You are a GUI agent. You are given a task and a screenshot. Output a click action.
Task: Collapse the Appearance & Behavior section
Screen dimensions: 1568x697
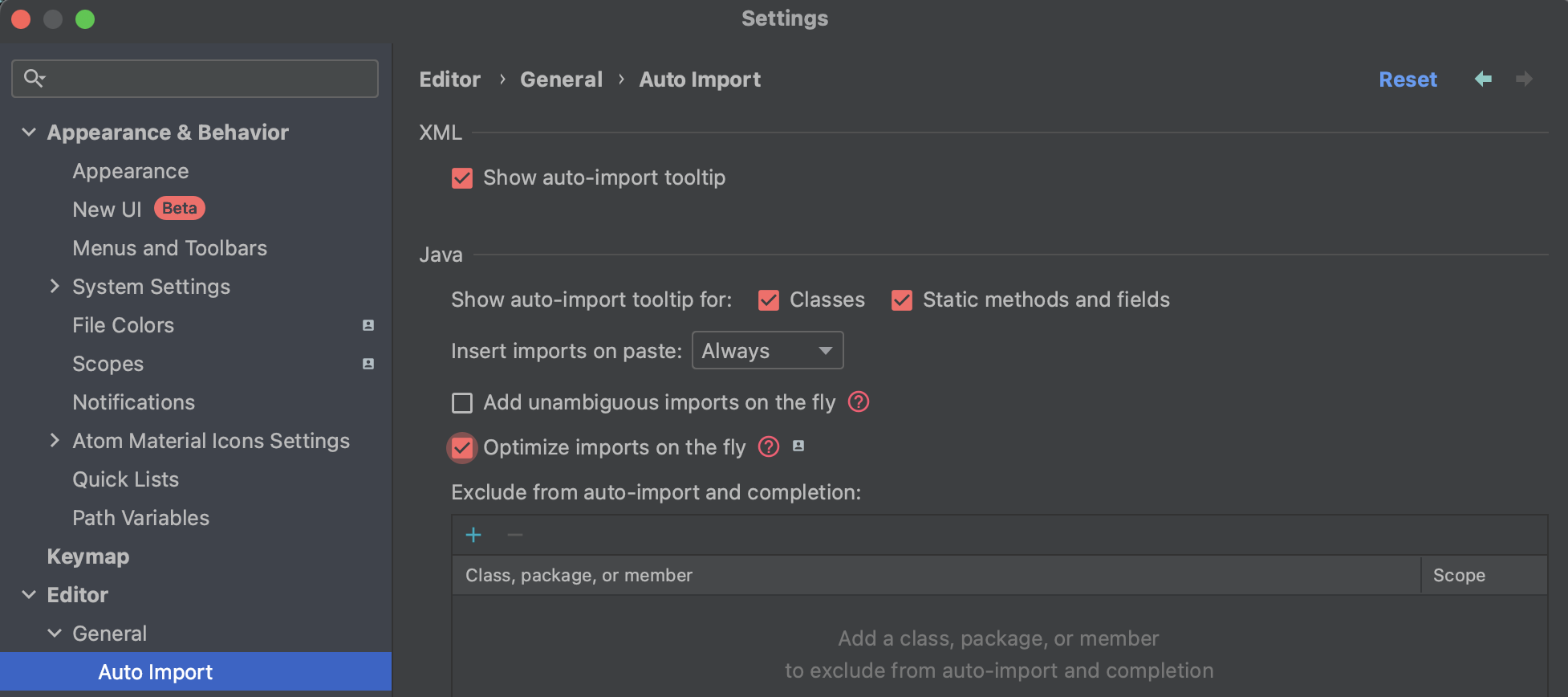tap(29, 132)
